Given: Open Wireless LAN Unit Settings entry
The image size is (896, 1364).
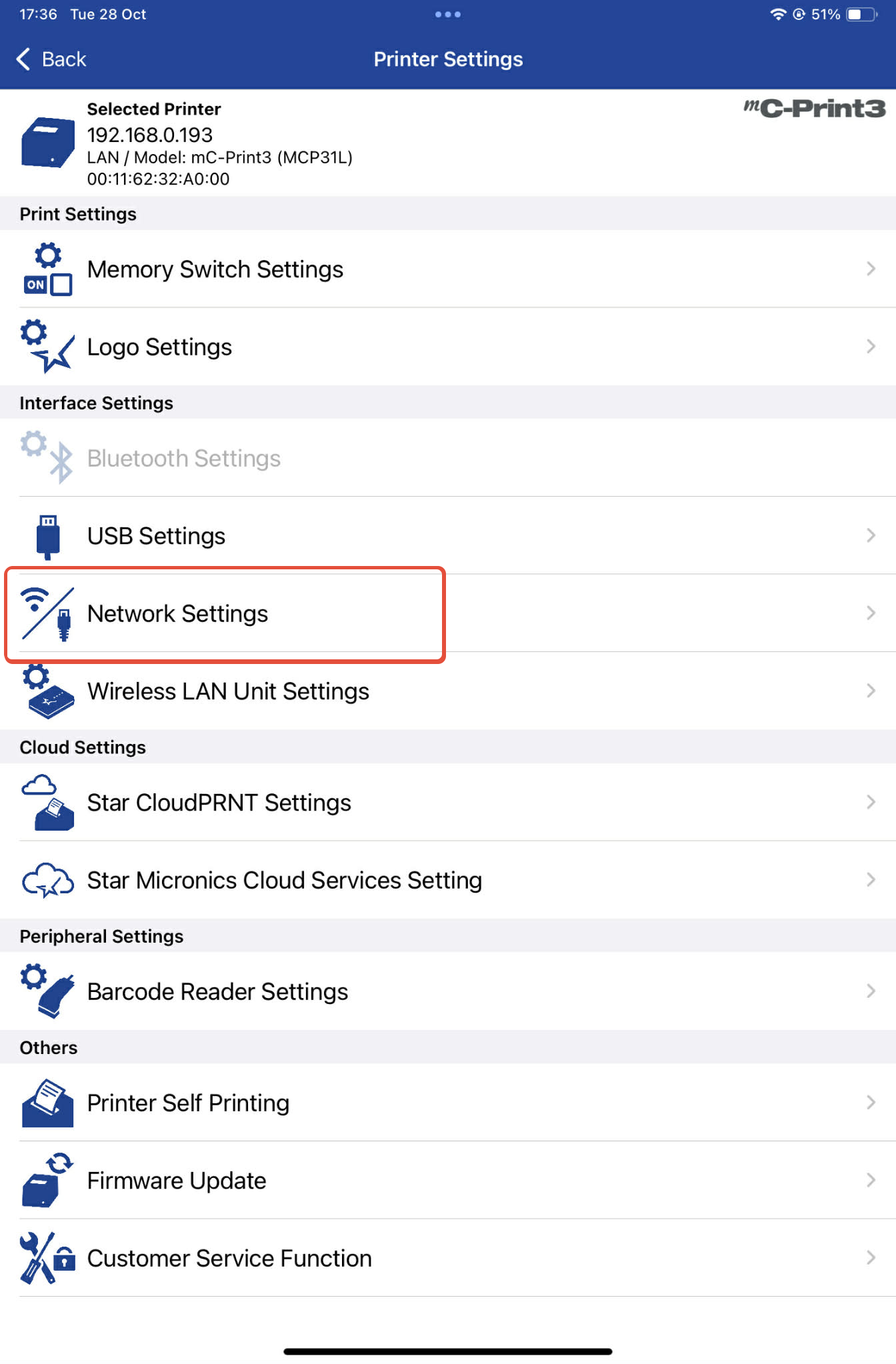Looking at the screenshot, I should (x=448, y=691).
